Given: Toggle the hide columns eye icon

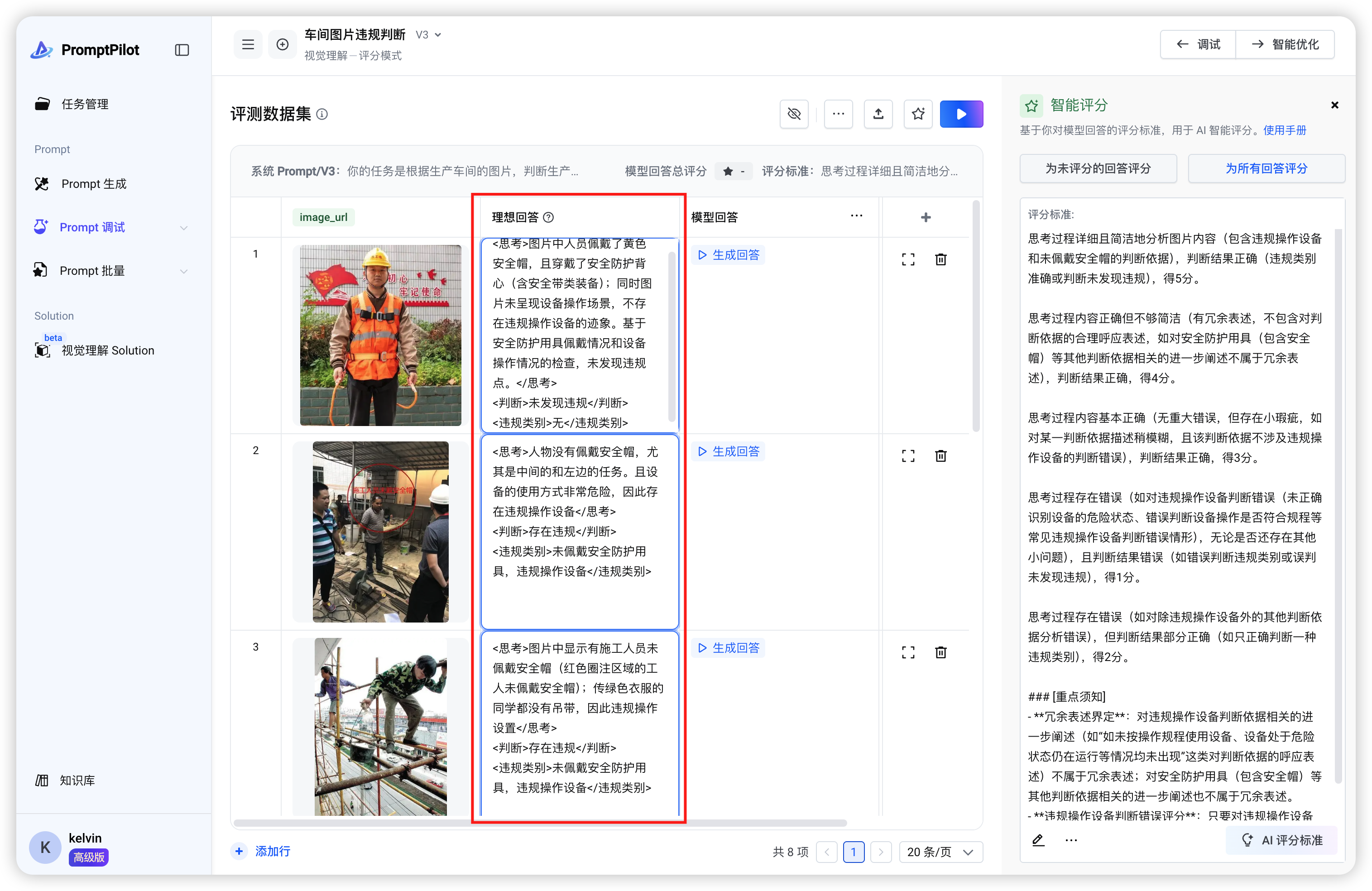Looking at the screenshot, I should pyautogui.click(x=794, y=114).
